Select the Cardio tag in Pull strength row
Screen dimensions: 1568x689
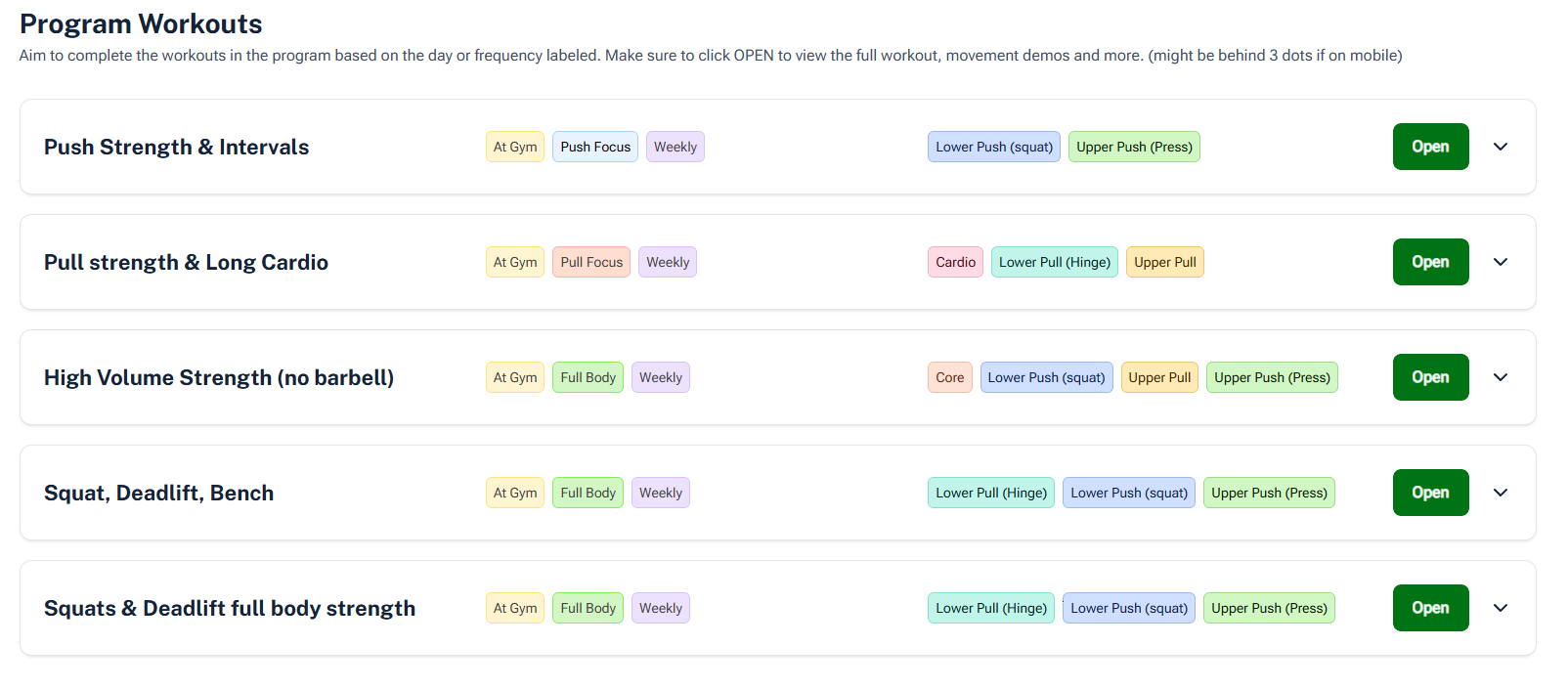click(954, 262)
